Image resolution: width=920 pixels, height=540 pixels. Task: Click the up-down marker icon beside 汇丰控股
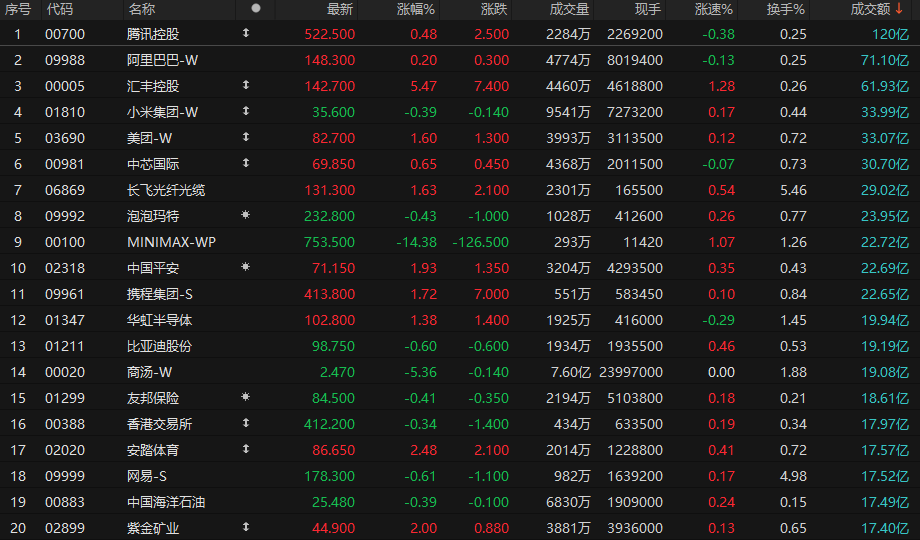tap(246, 85)
